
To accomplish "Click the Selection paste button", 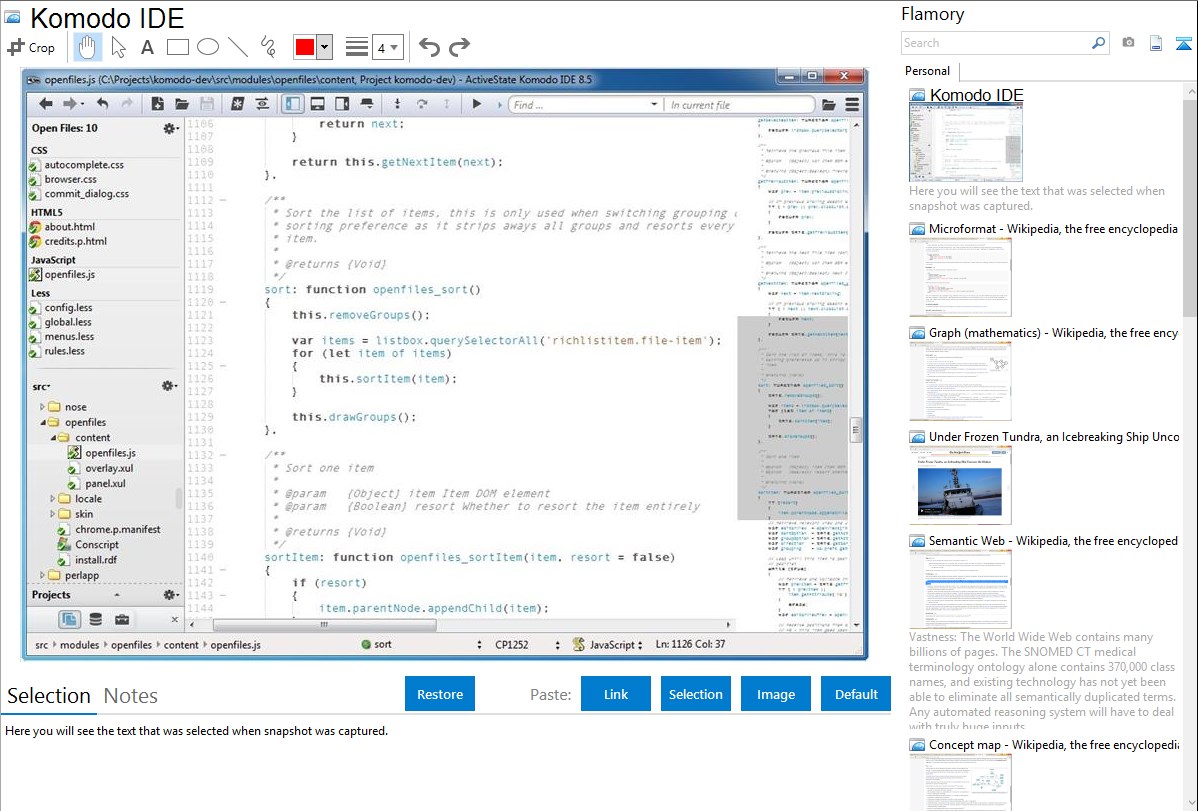I will click(x=696, y=694).
